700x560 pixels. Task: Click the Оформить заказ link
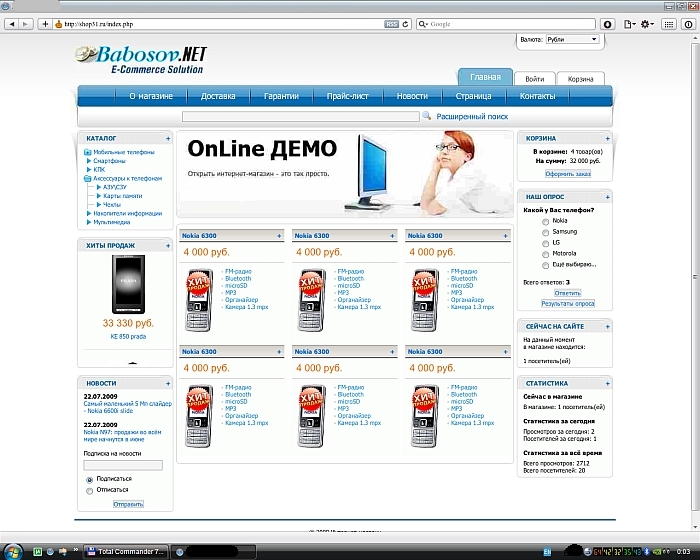point(568,174)
